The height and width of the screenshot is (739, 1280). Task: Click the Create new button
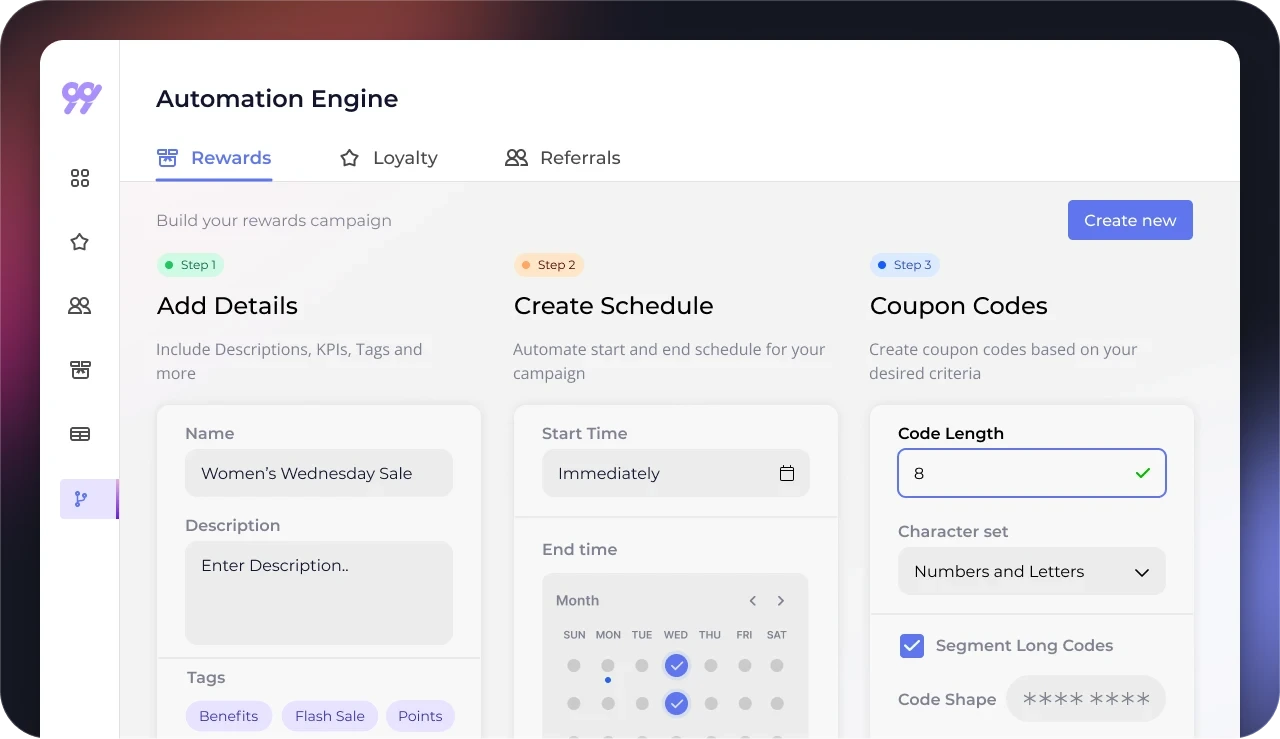(x=1130, y=220)
